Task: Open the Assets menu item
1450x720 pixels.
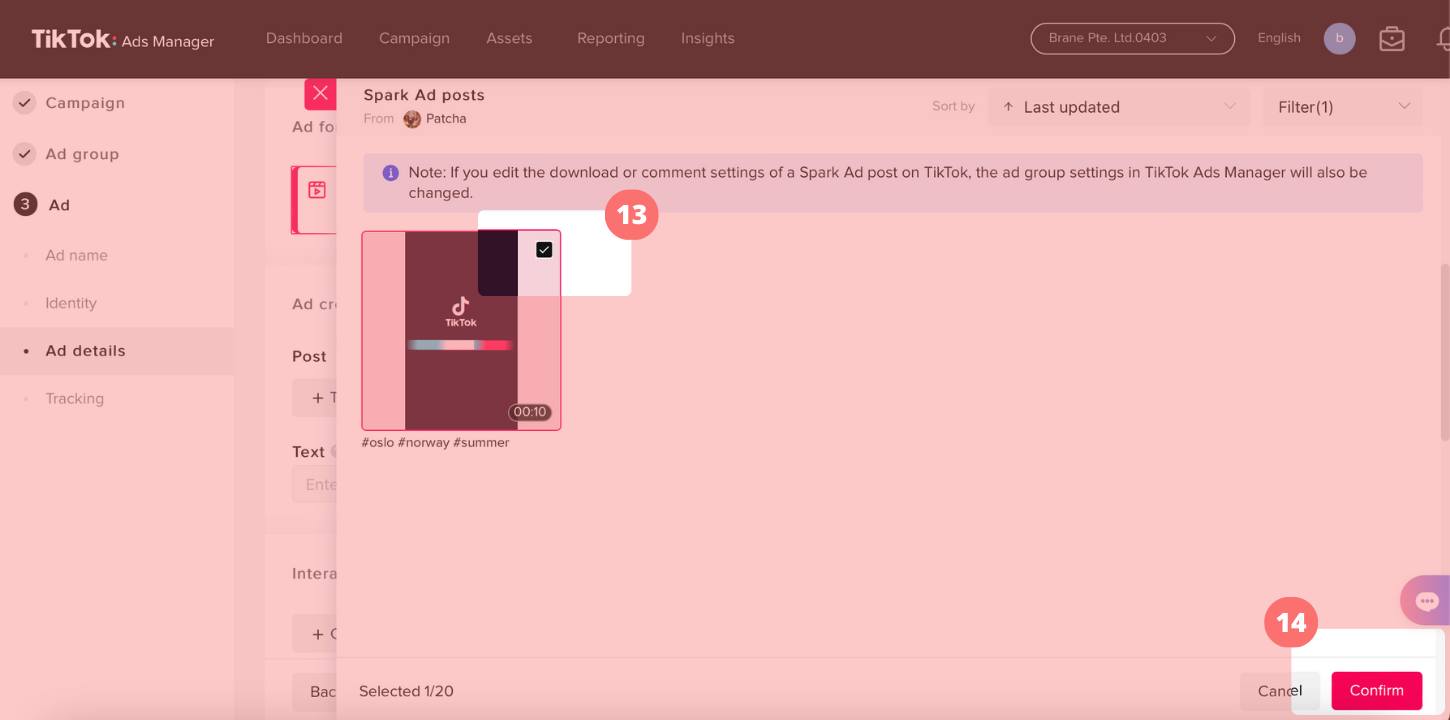Action: click(x=509, y=38)
